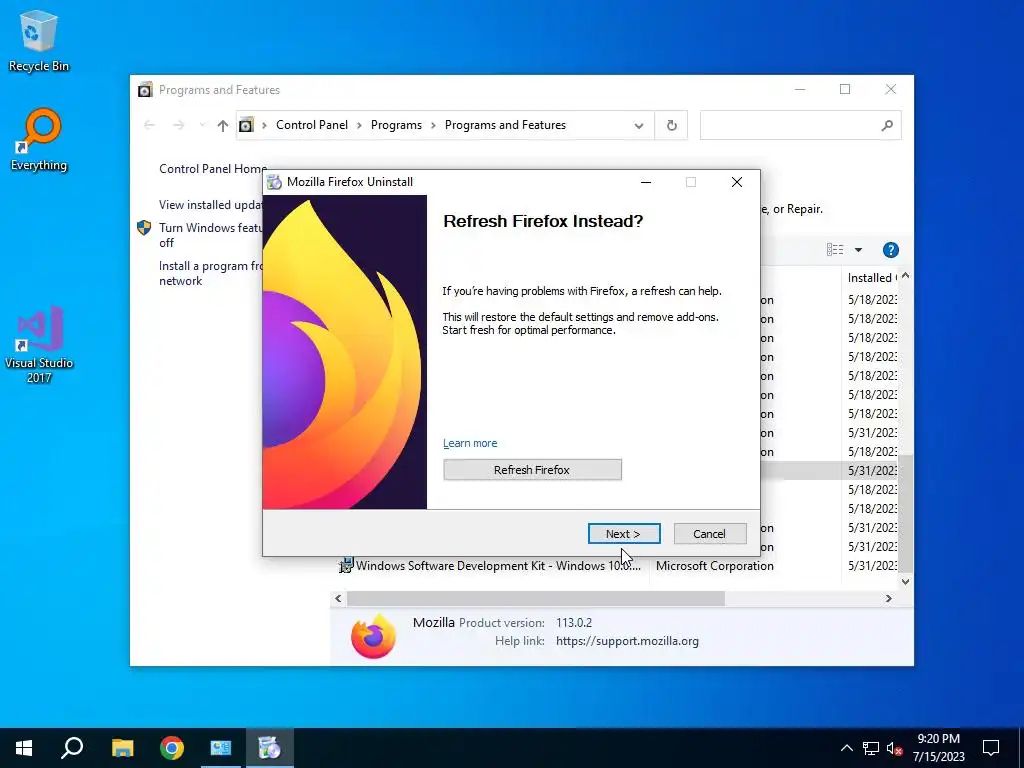Switch to Firefox uninstaller taskbar item
Screen dimensions: 1024x768
[x=270, y=748]
